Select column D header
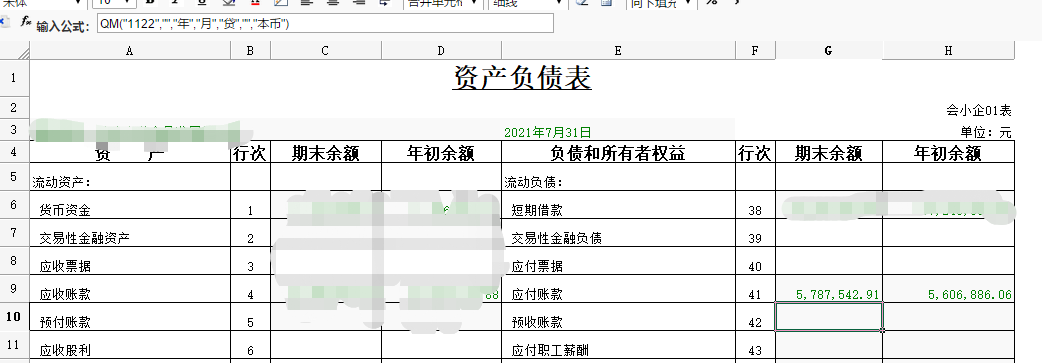The width and height of the screenshot is (1042, 363). [441, 51]
